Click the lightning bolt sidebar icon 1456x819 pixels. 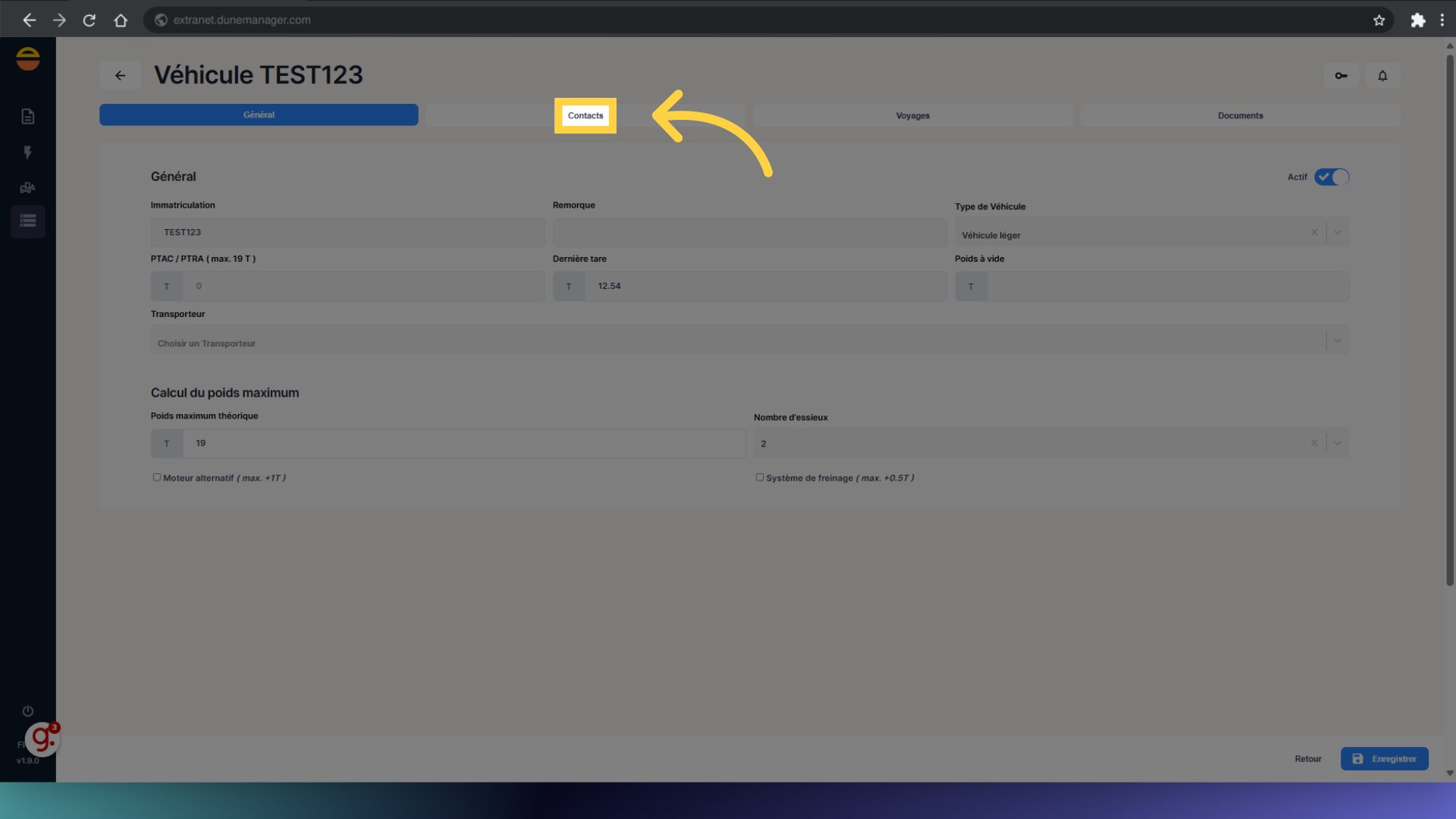click(28, 152)
